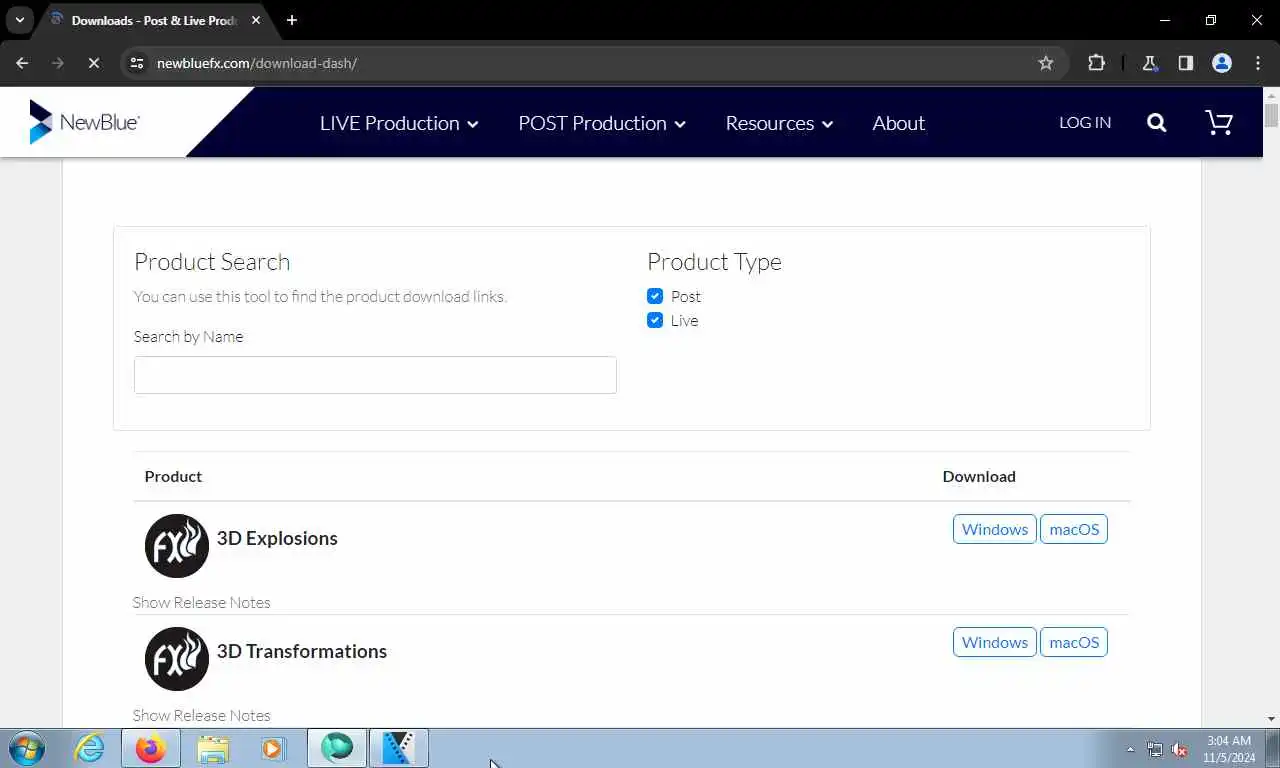Open the About page
The width and height of the screenshot is (1280, 768).
point(898,123)
